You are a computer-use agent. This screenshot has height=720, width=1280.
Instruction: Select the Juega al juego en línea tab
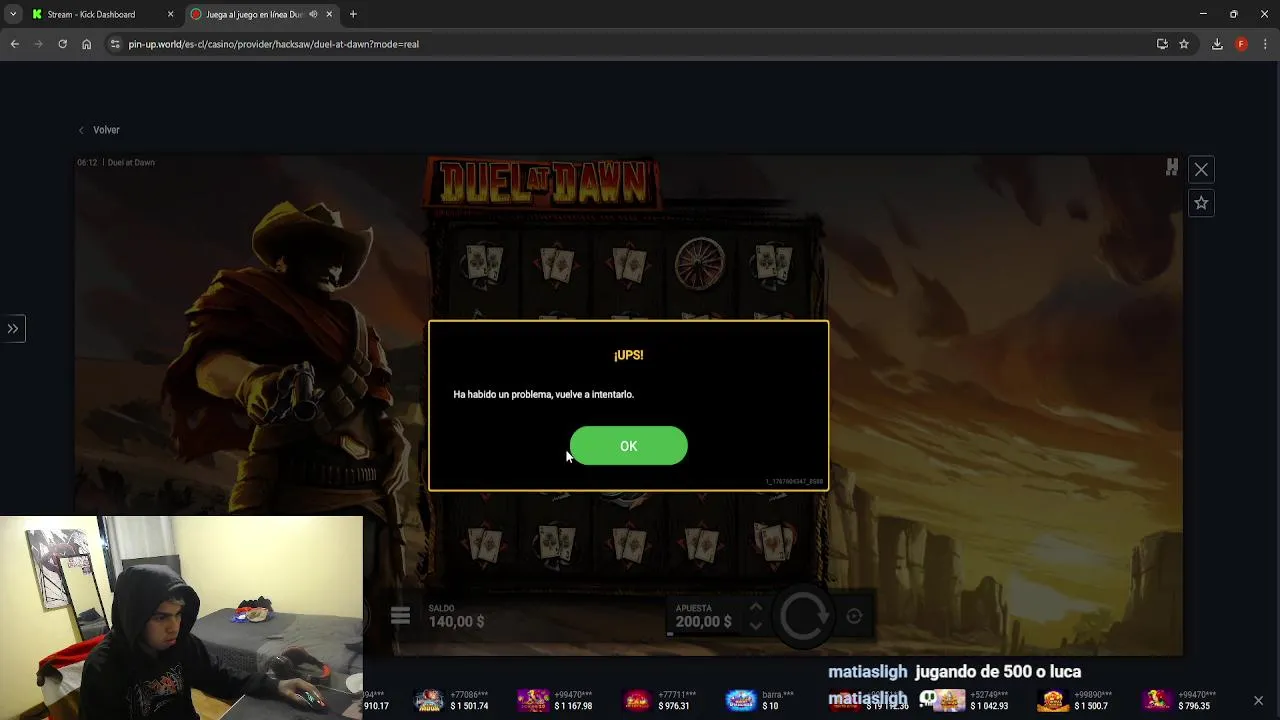pos(255,15)
